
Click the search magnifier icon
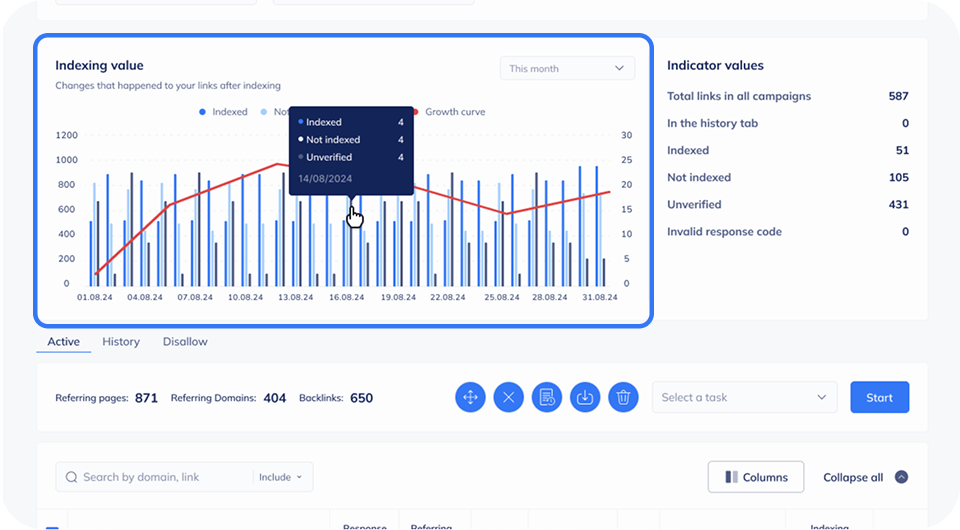point(72,477)
